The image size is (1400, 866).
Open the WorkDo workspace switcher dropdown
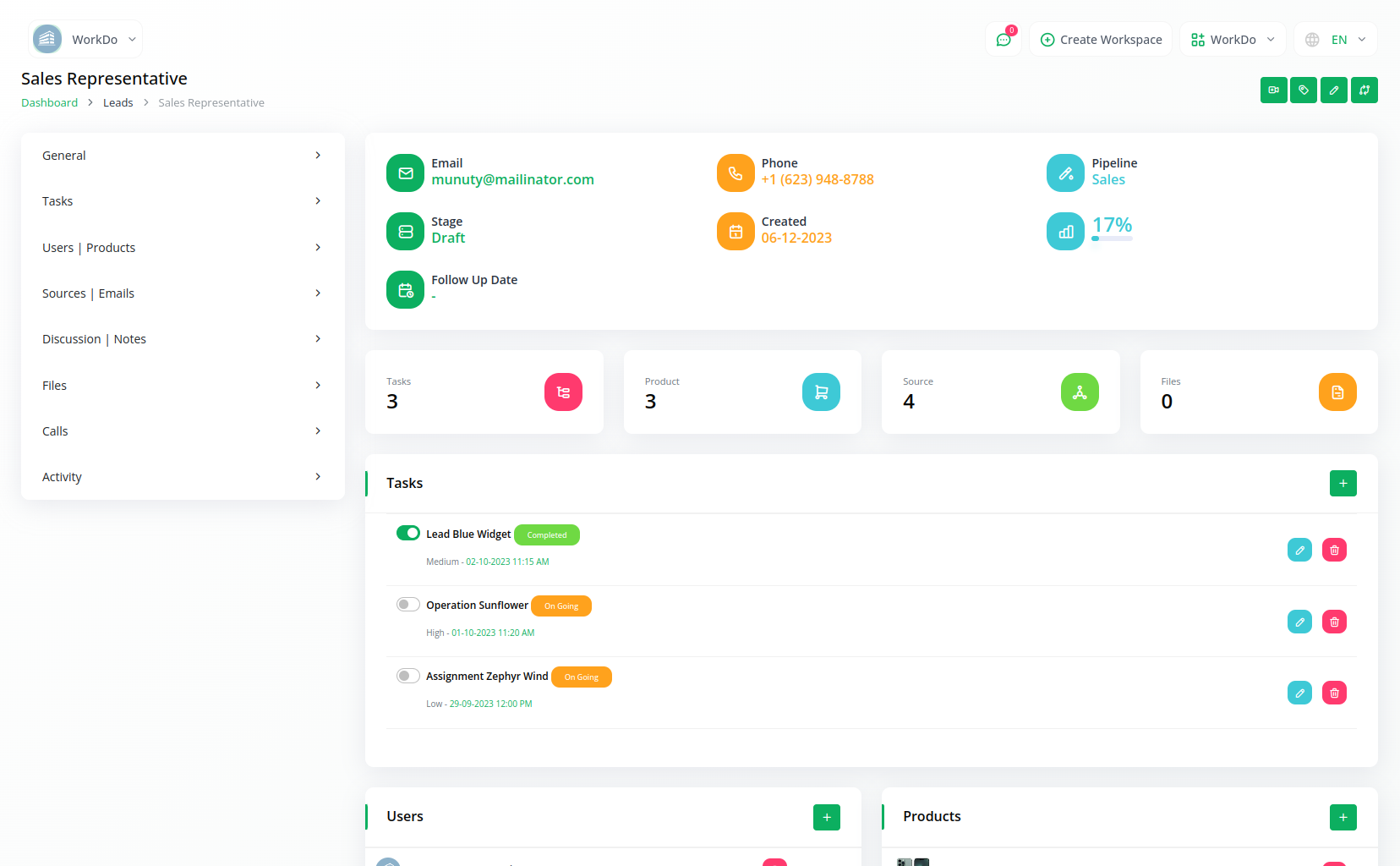(1233, 40)
